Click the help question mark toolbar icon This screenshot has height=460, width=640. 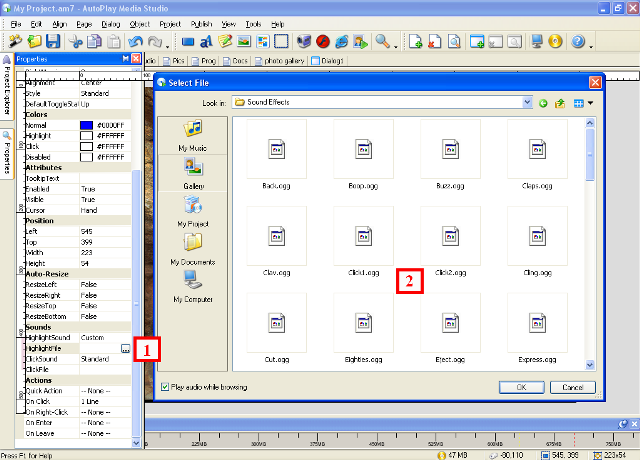tap(578, 42)
